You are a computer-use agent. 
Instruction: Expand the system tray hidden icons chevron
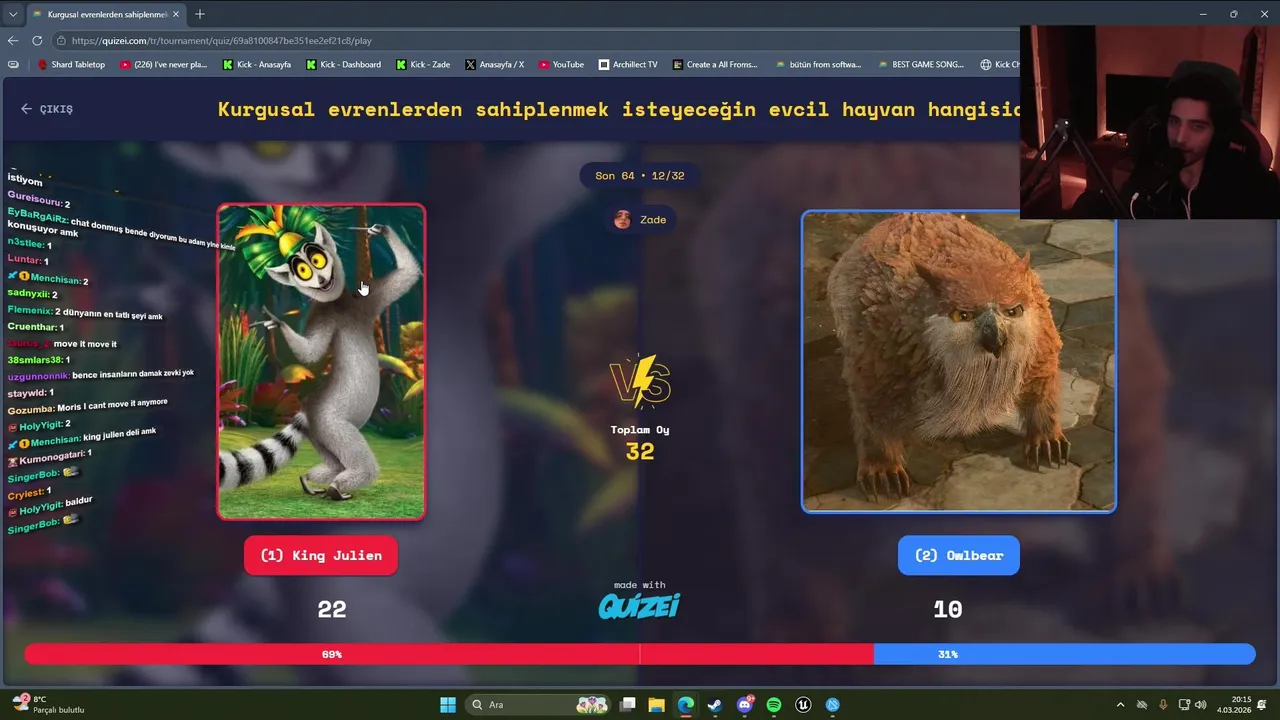(x=1120, y=705)
